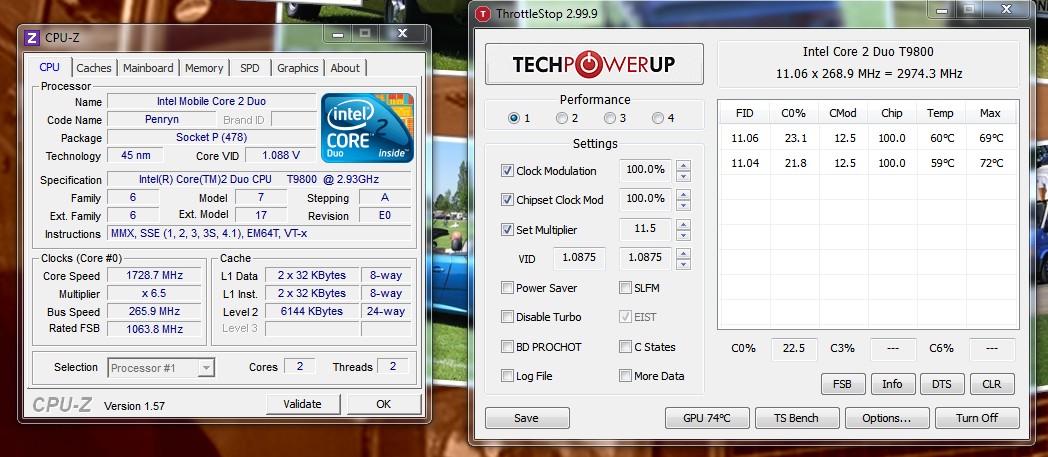Switch to the SPD tab in CPU-Z
1048x457 pixels.
pyautogui.click(x=250, y=67)
